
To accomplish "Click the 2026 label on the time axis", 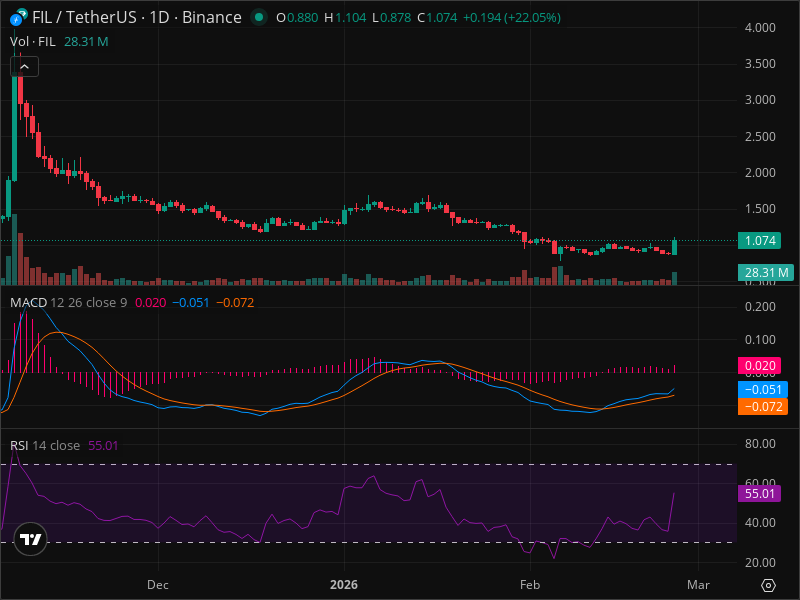I will (344, 585).
